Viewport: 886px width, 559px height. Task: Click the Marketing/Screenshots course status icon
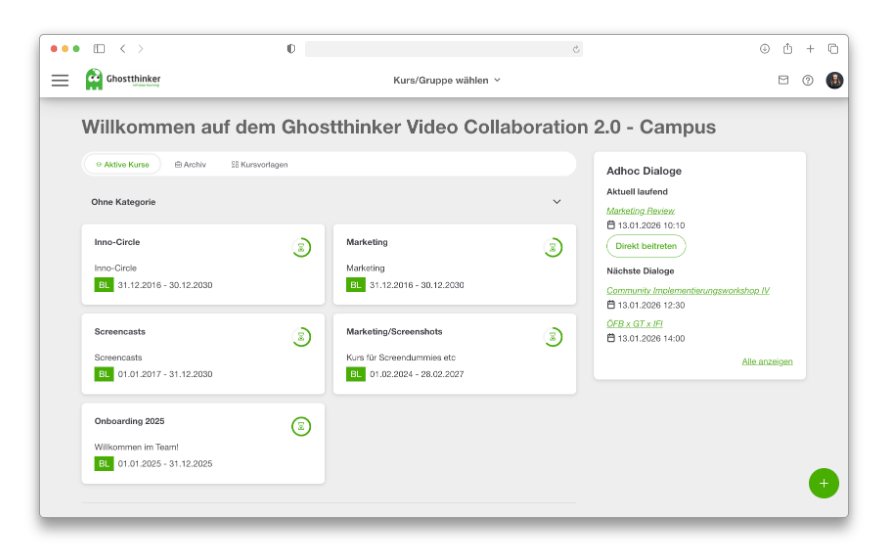[x=553, y=337]
